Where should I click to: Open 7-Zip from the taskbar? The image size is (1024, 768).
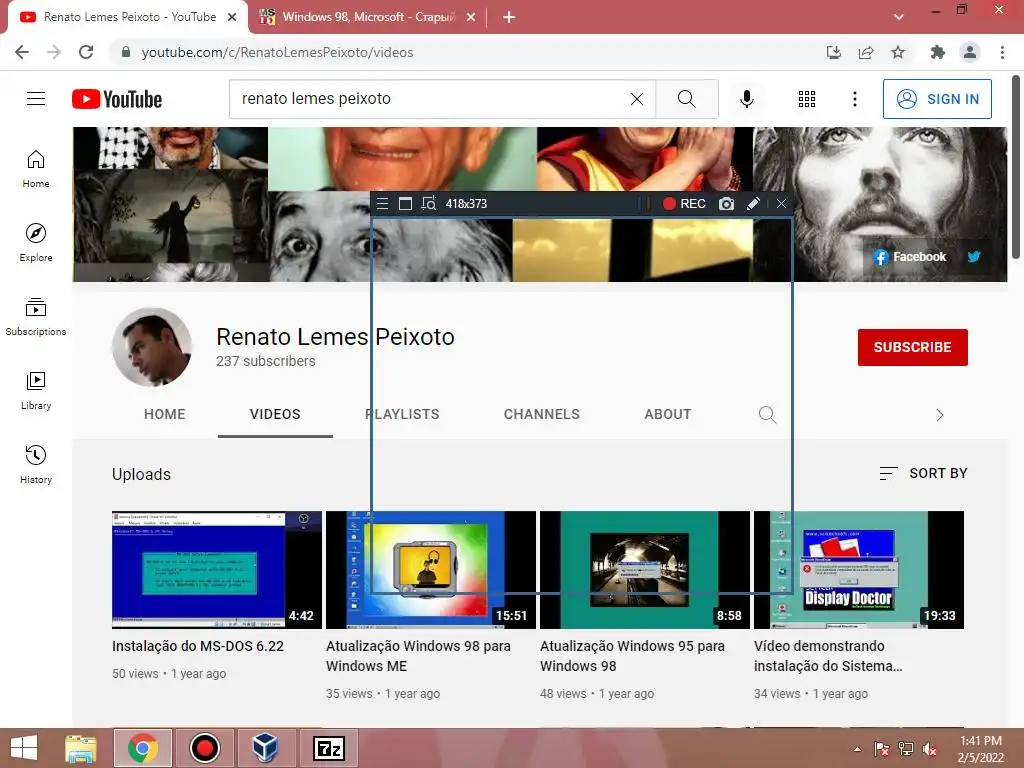click(x=328, y=748)
